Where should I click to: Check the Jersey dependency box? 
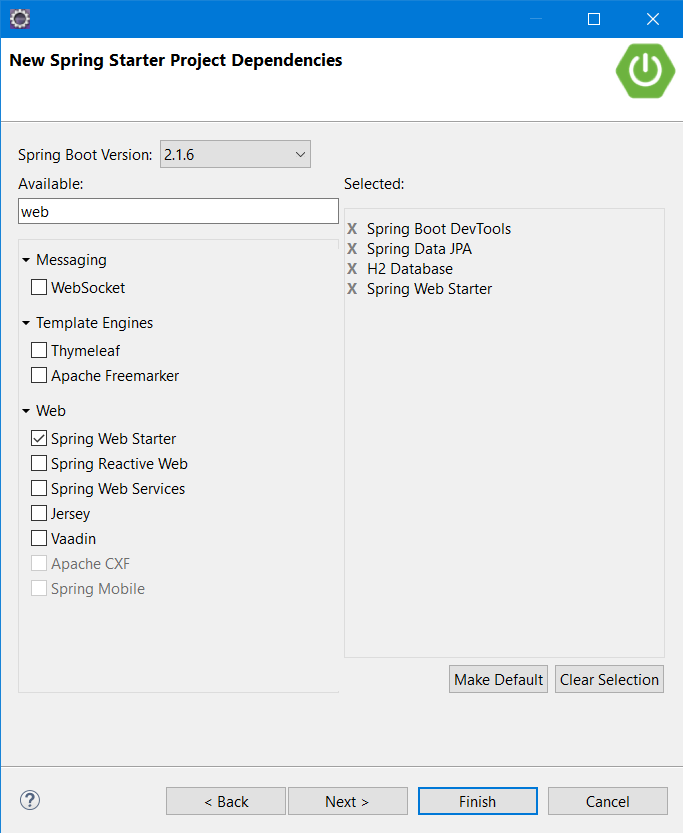[x=39, y=513]
